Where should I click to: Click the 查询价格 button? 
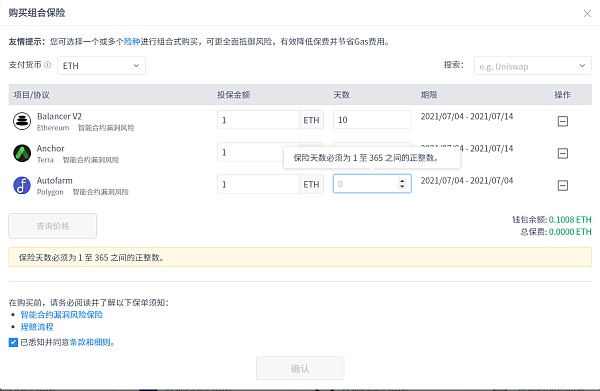(x=52, y=226)
